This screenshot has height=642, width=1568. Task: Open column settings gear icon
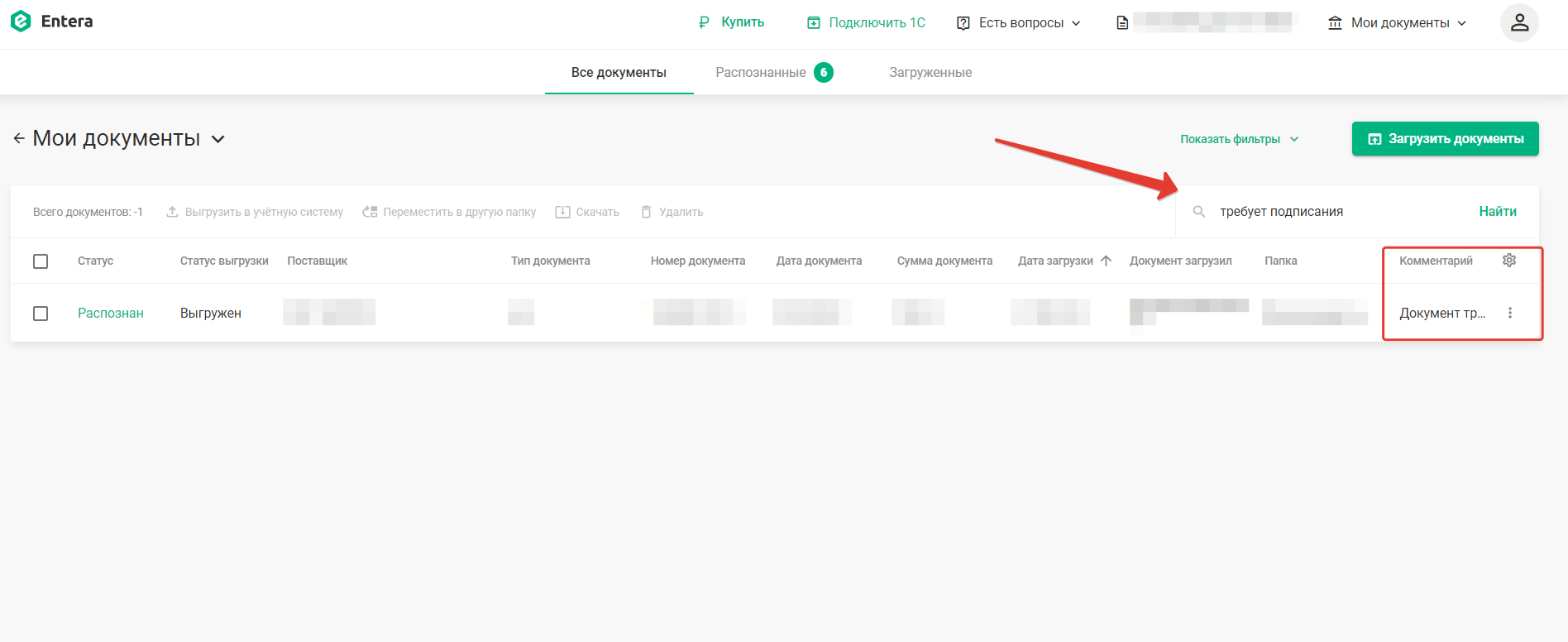click(1509, 260)
